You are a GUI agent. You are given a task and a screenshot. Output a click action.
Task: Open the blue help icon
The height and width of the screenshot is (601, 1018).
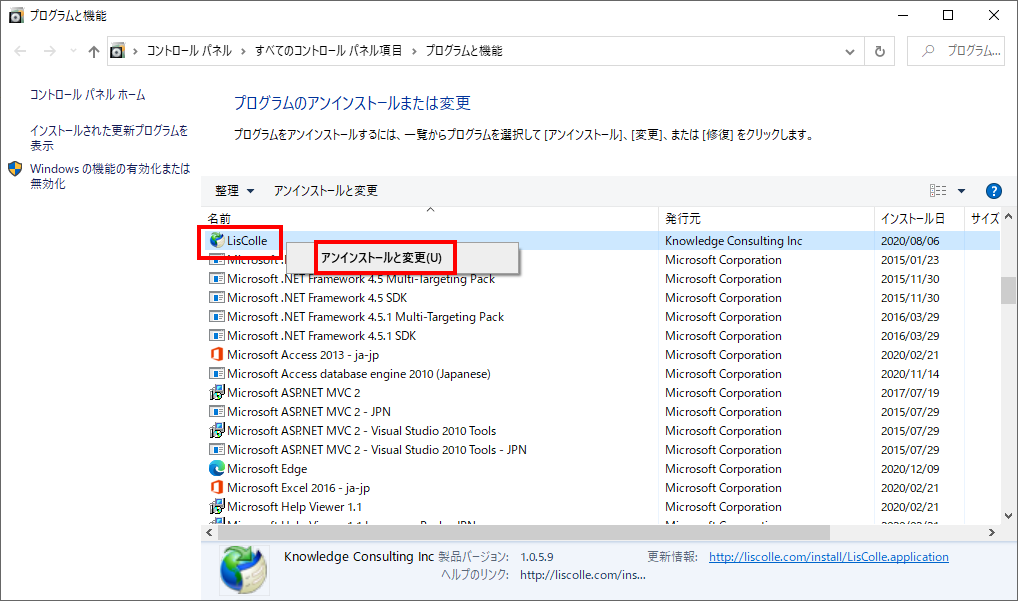pos(993,191)
